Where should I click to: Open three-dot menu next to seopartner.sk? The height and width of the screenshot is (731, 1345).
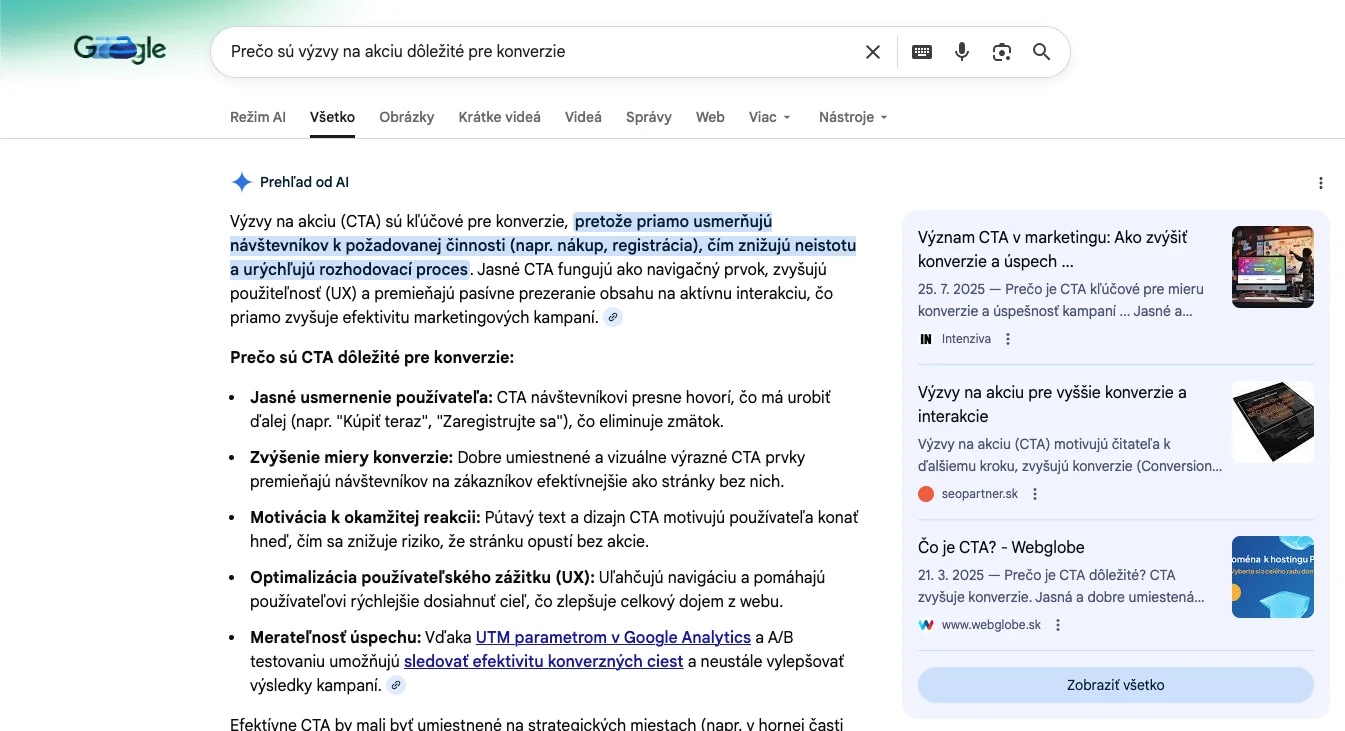click(1035, 494)
